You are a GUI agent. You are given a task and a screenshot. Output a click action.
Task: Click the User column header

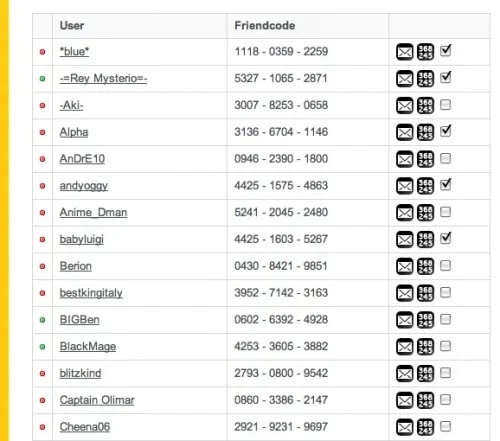72,26
